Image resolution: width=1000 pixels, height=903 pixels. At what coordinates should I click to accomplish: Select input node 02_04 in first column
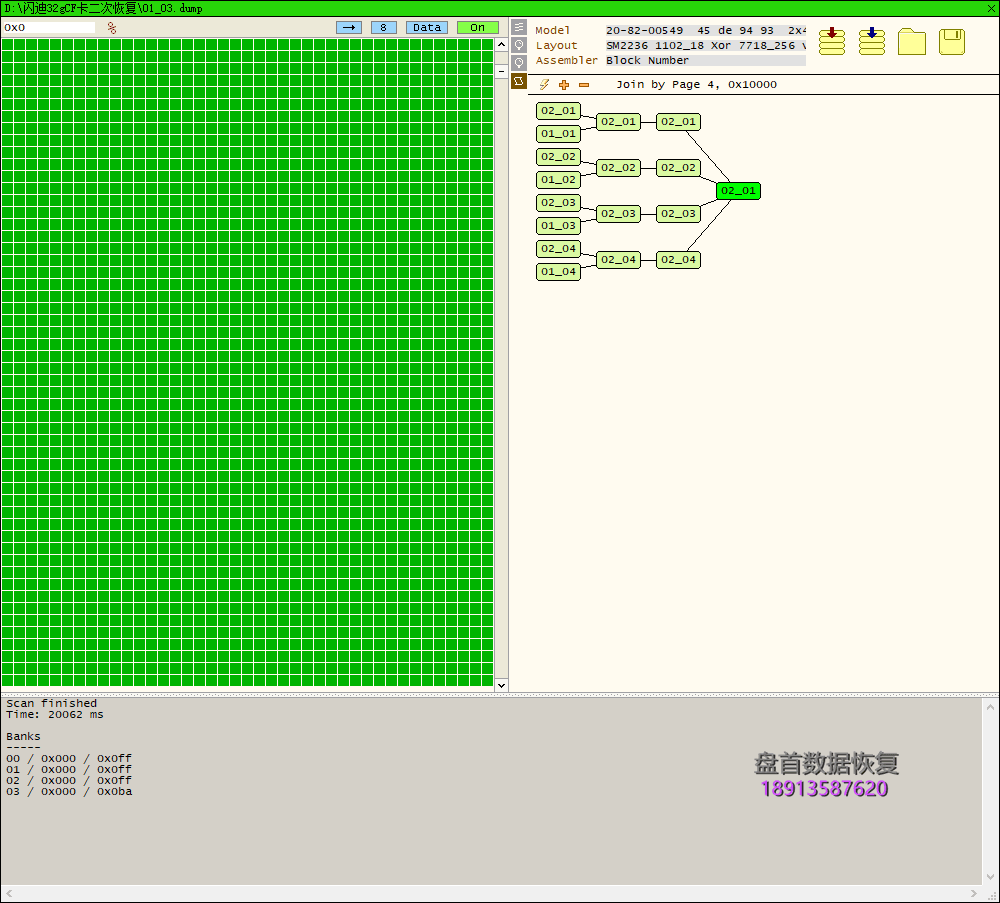click(558, 248)
